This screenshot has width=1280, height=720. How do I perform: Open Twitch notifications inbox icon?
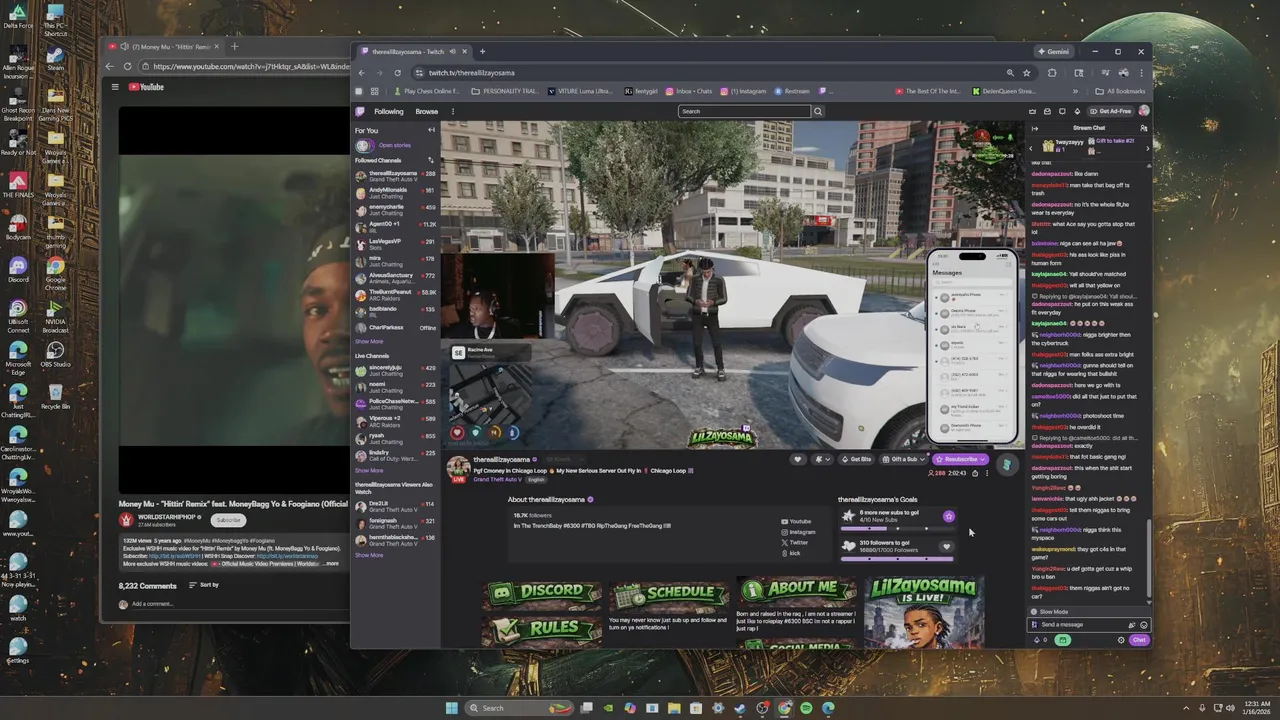pyautogui.click(x=1047, y=111)
